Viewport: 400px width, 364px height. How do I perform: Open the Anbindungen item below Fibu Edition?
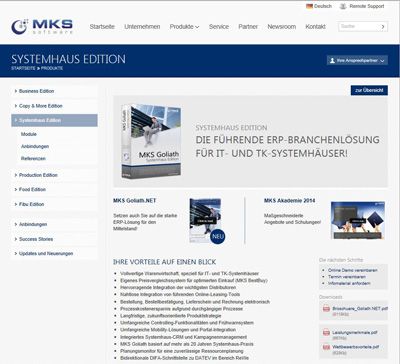[x=54, y=224]
